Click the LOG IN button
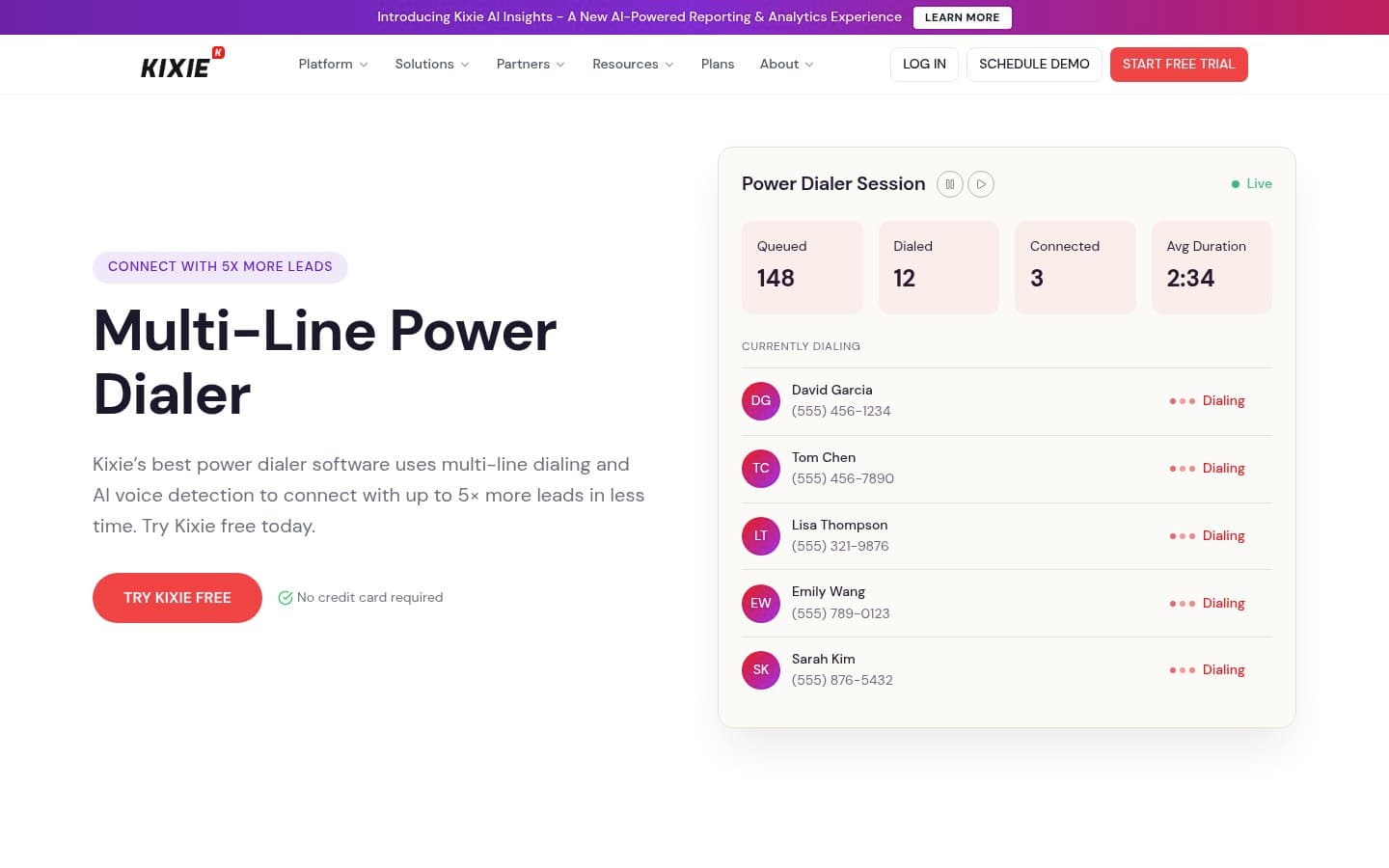 tap(924, 65)
